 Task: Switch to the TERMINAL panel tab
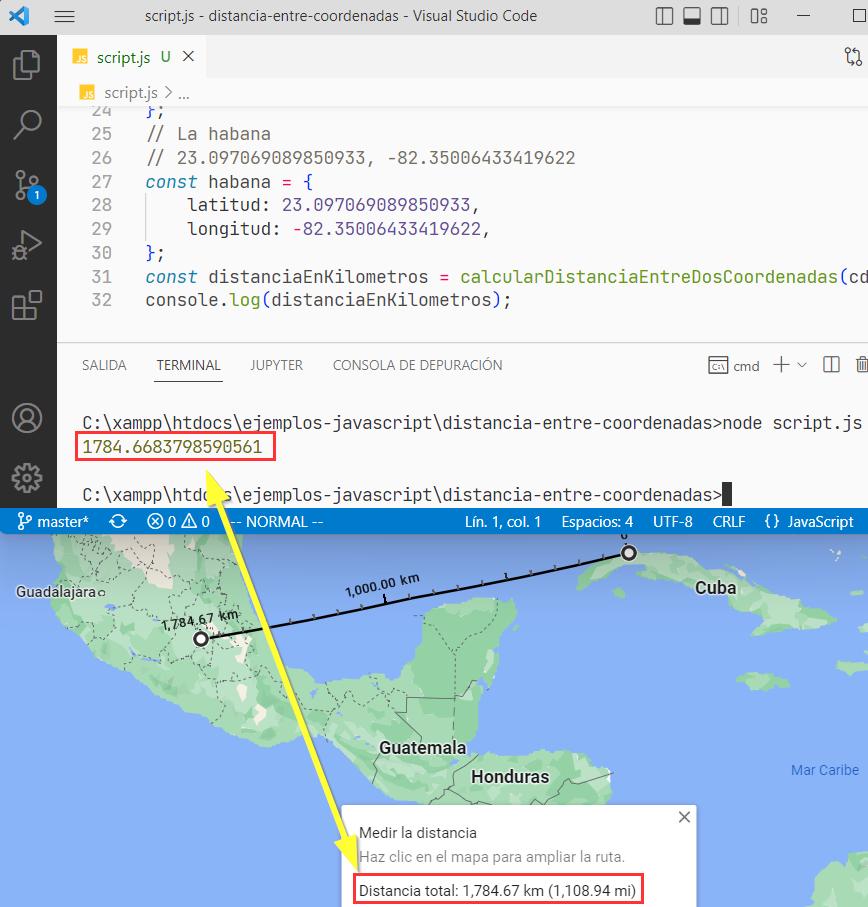[189, 365]
